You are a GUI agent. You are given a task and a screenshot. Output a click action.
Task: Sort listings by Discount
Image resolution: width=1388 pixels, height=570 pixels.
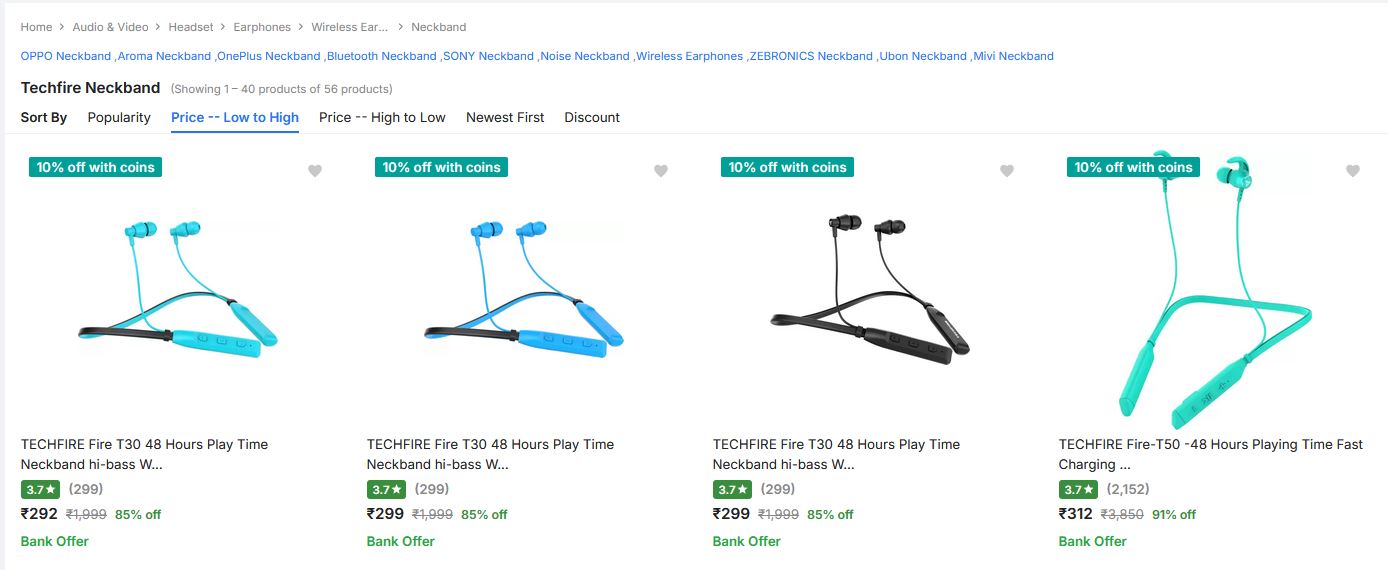point(592,117)
